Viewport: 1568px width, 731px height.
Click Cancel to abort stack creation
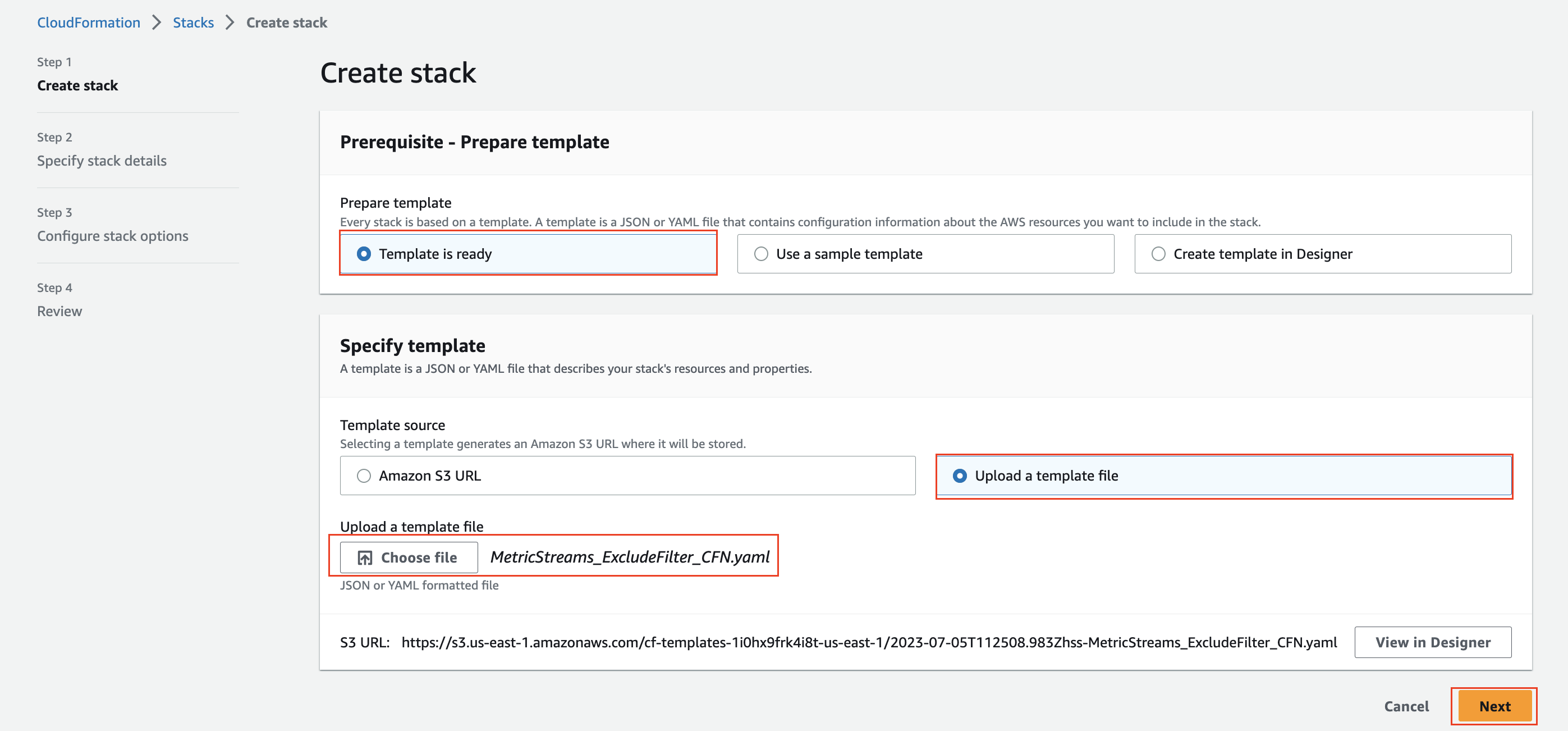pos(1406,705)
